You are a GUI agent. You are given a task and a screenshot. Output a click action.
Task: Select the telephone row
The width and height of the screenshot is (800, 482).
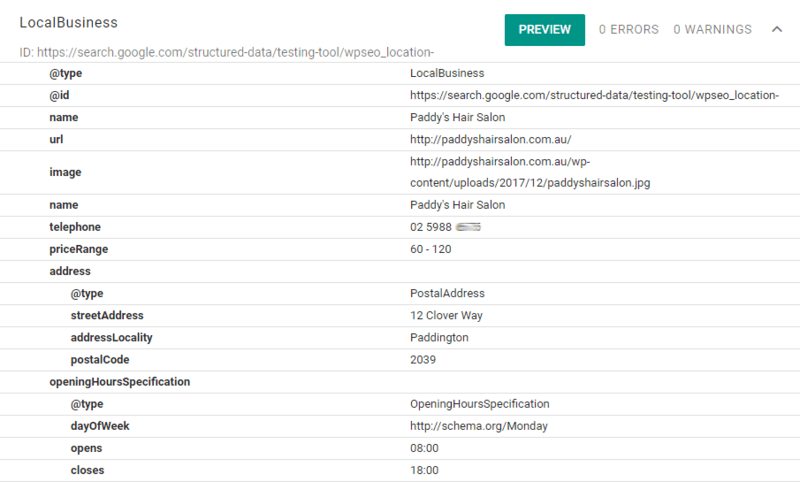click(400, 227)
